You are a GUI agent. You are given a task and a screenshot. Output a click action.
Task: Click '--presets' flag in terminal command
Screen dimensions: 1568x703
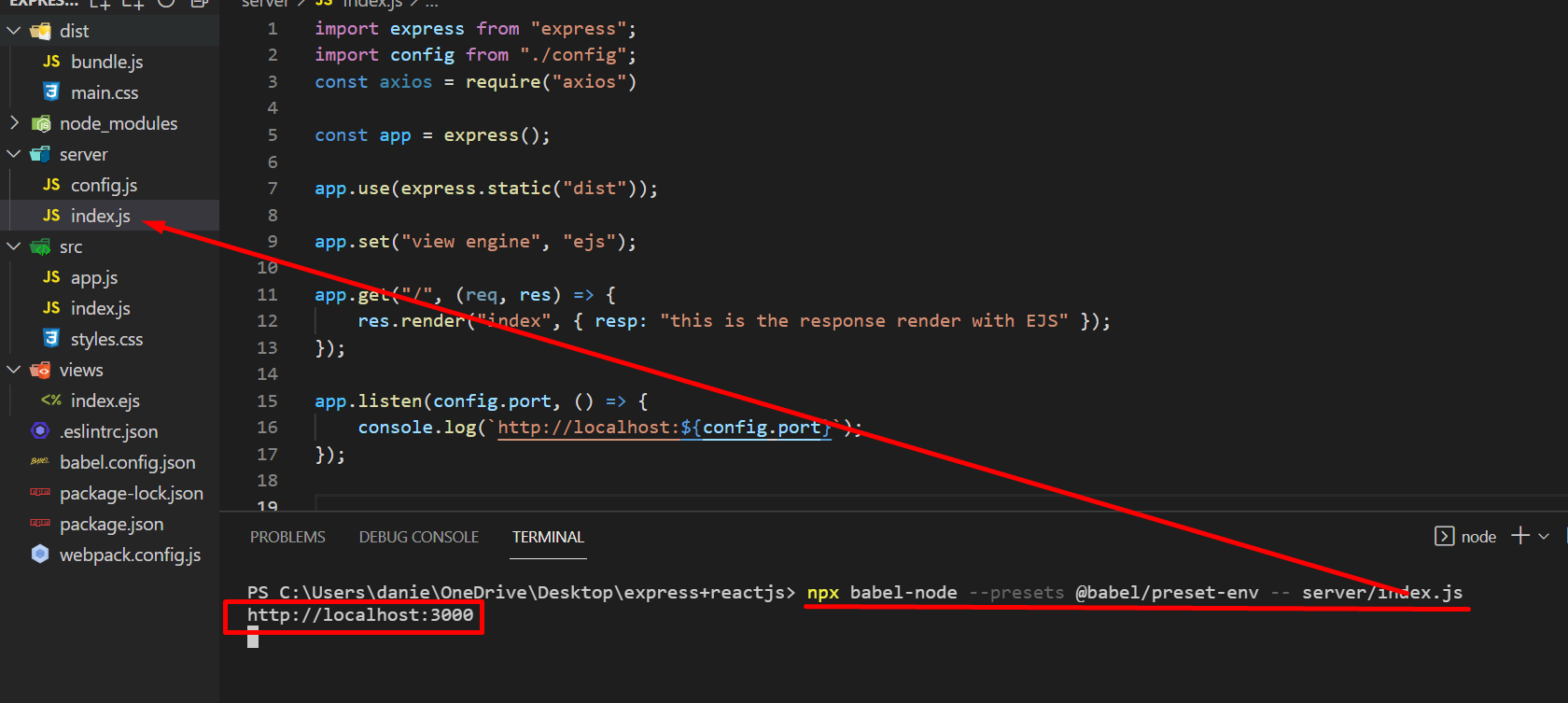point(1016,593)
